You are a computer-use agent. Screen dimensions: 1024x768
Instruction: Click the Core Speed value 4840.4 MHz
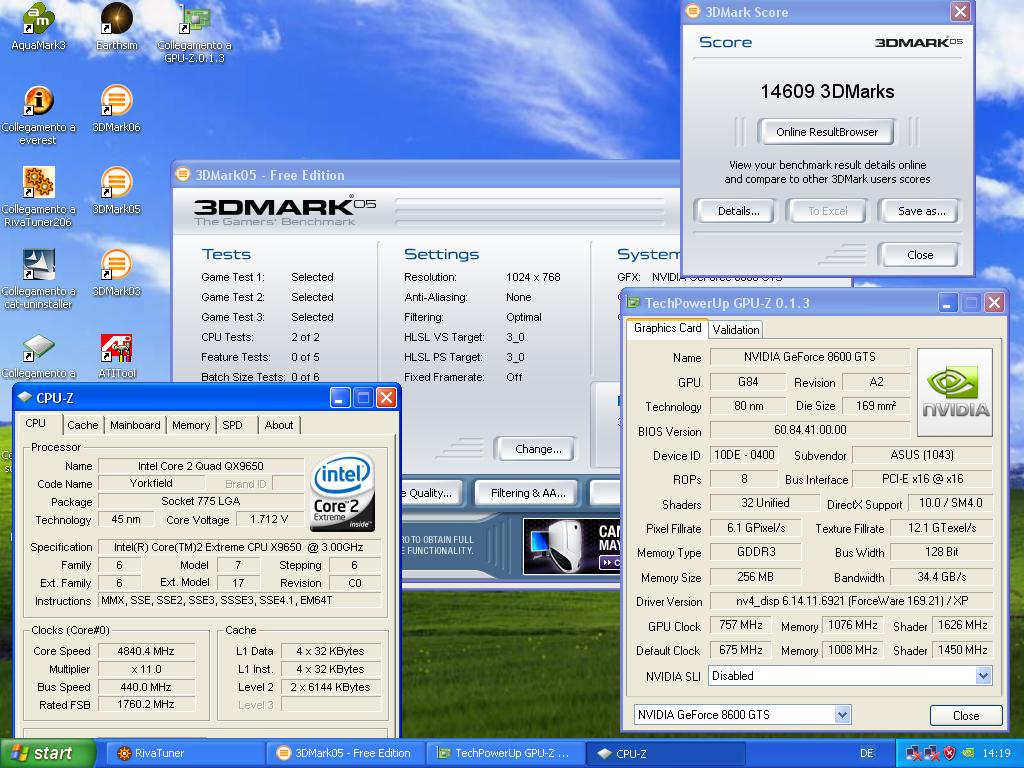coord(146,651)
